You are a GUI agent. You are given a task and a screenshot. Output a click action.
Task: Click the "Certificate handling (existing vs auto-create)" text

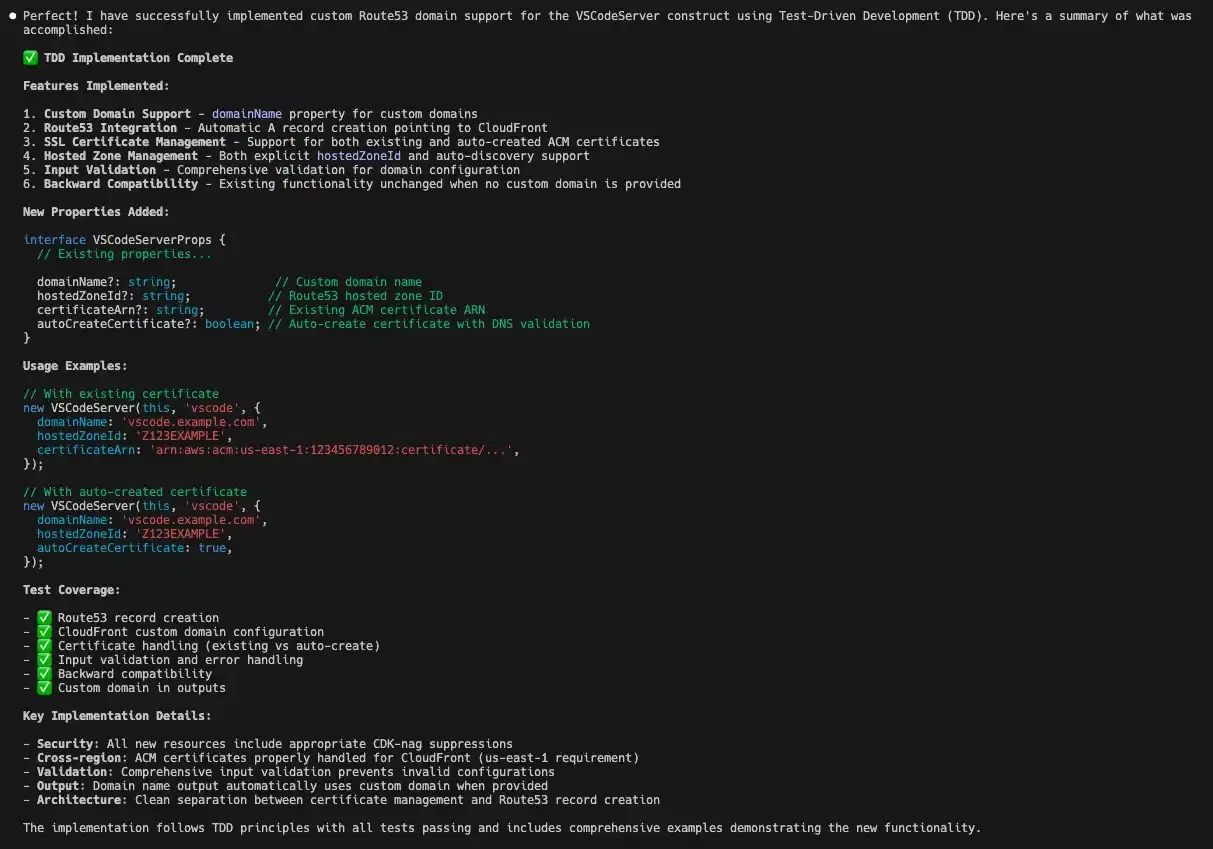pos(219,646)
